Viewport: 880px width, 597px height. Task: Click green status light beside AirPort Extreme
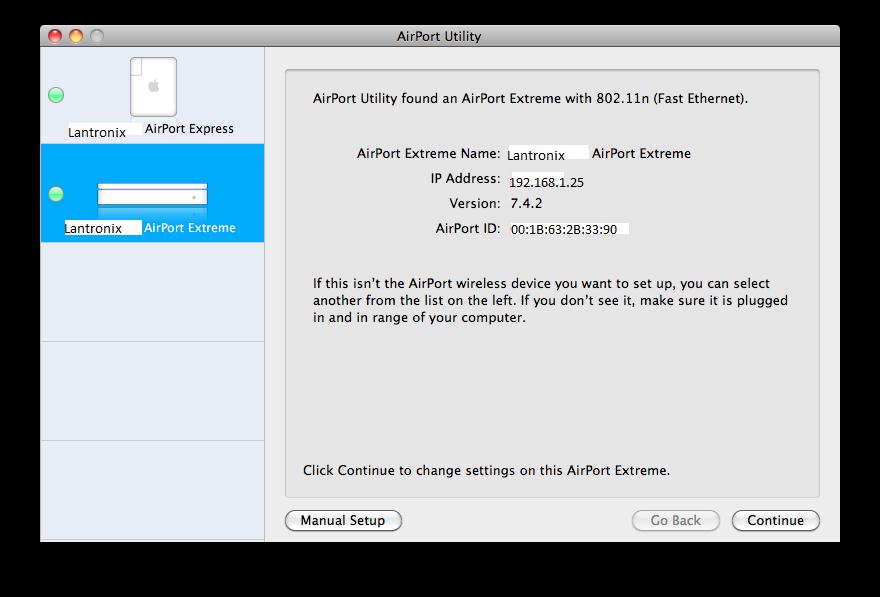pos(56,194)
